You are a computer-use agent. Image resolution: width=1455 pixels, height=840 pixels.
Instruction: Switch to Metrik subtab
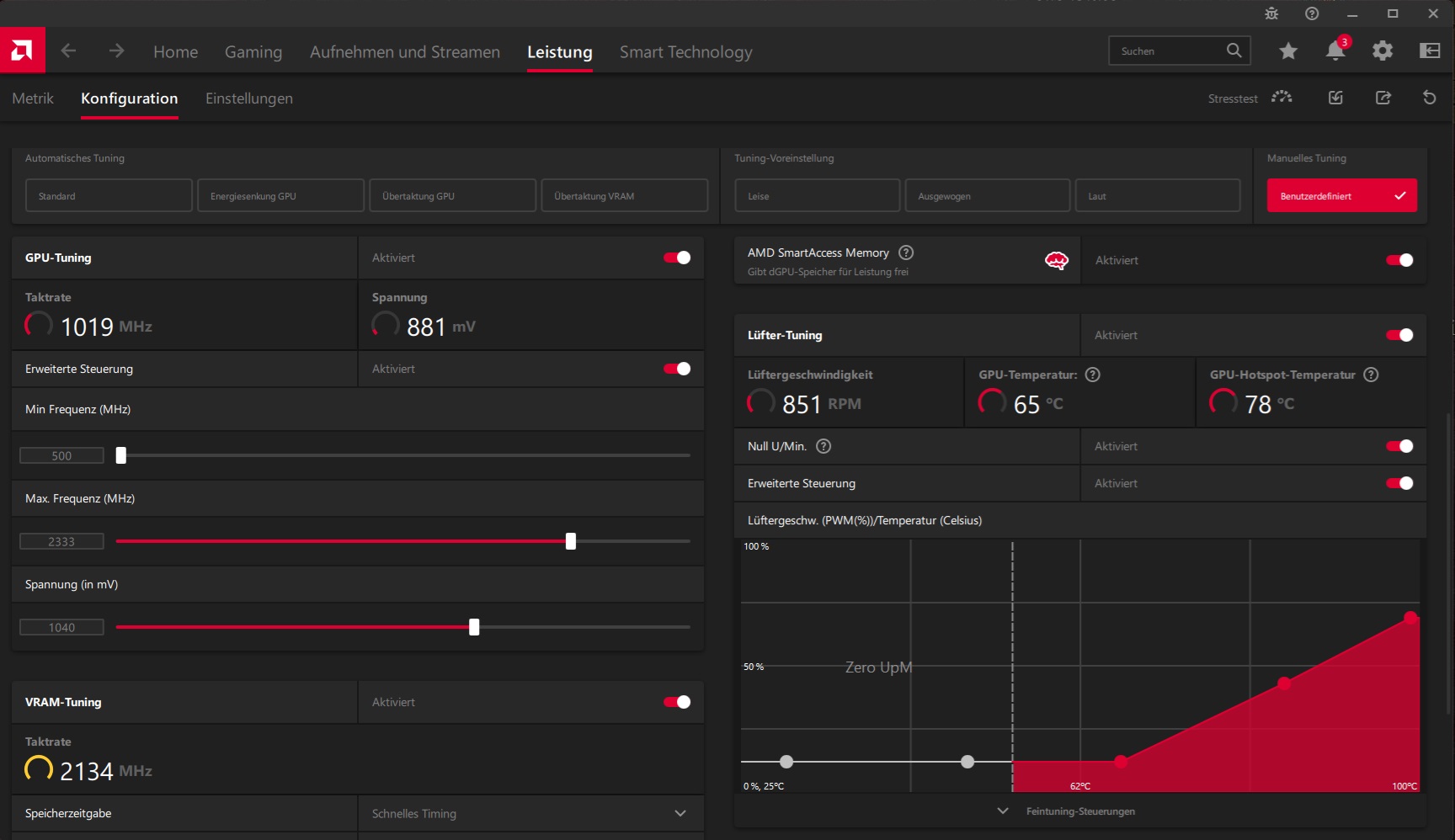coord(33,98)
